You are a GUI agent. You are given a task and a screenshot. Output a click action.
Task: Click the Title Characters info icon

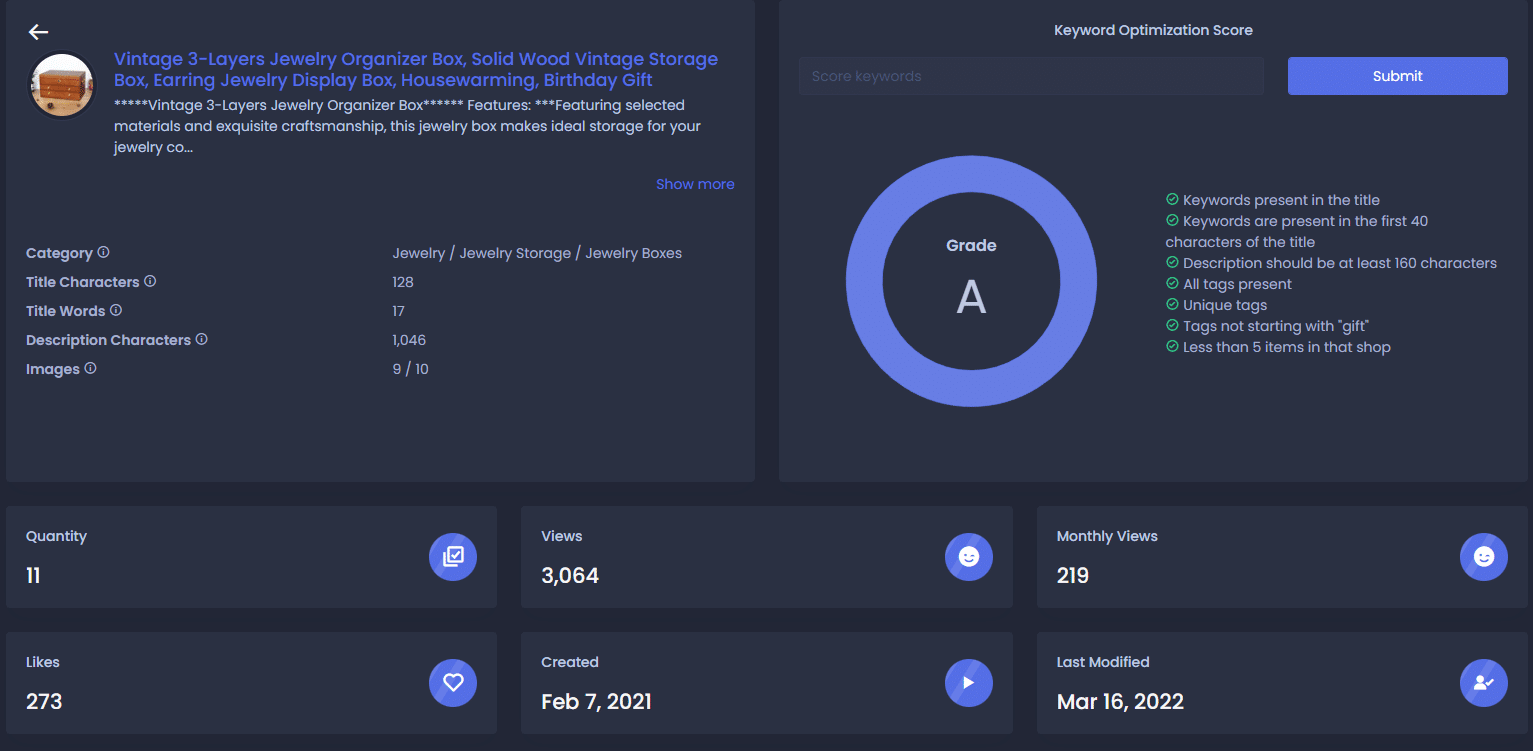pyautogui.click(x=150, y=282)
